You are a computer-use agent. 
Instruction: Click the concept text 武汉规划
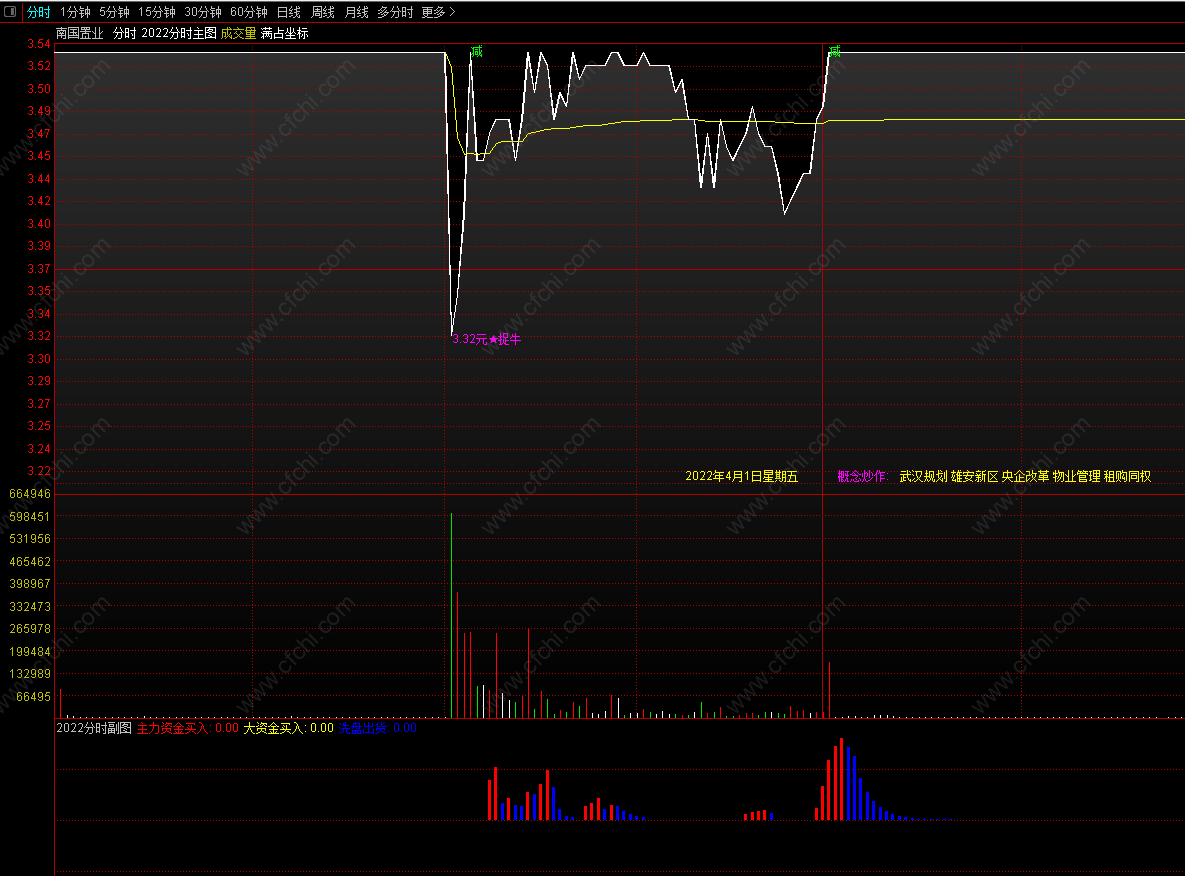click(x=923, y=476)
